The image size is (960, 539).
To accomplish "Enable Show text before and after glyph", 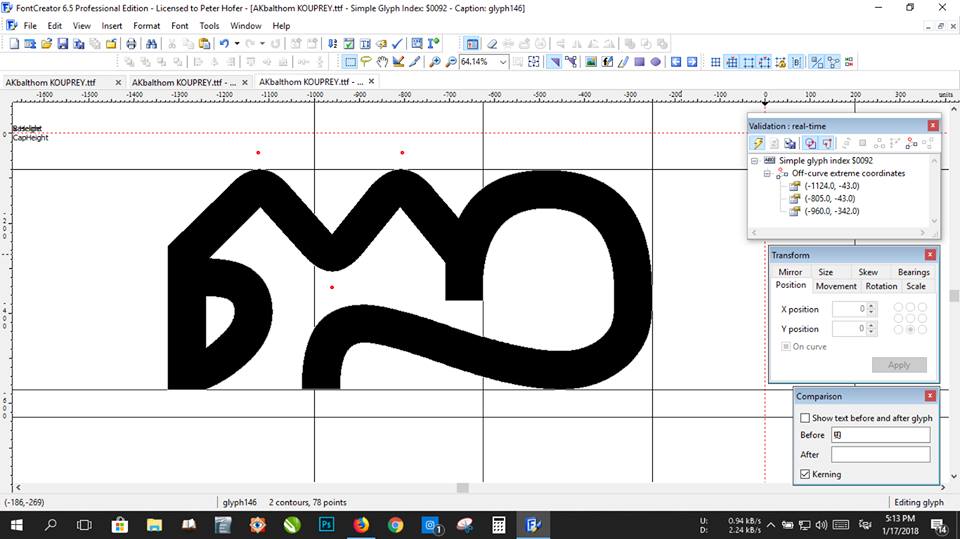I will click(806, 418).
